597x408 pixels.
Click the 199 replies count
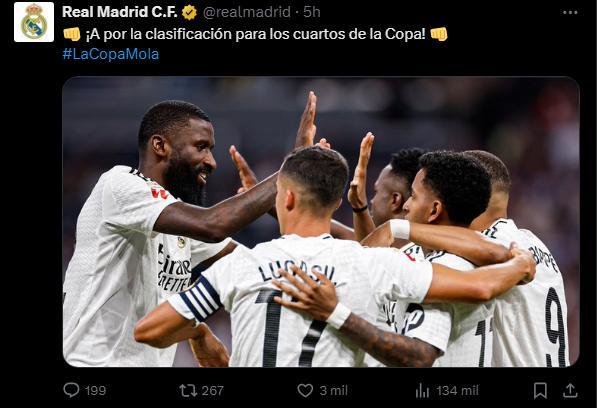pyautogui.click(x=96, y=391)
